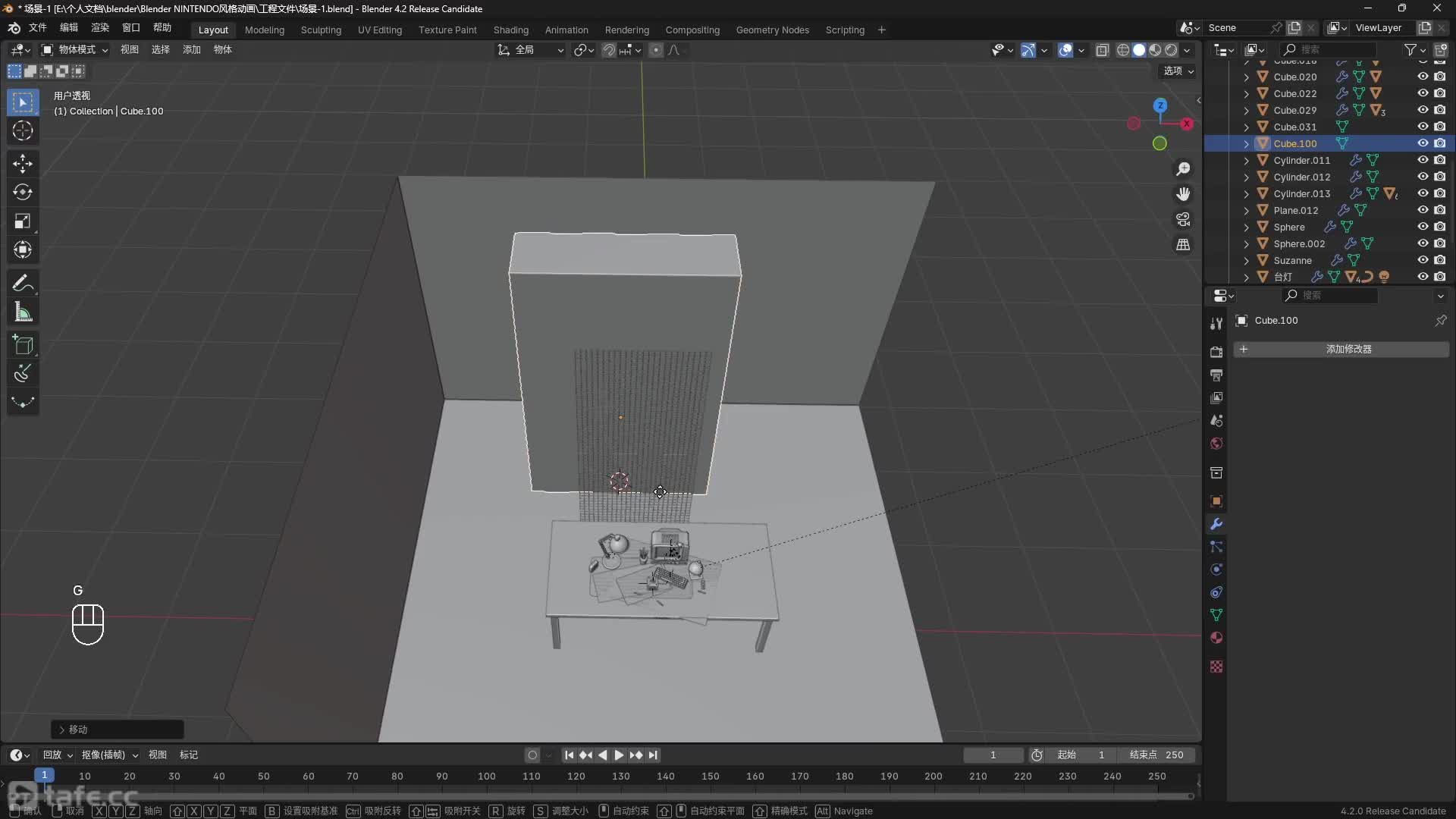The height and width of the screenshot is (819, 1456).
Task: Activate the Rotate tool
Action: (23, 192)
